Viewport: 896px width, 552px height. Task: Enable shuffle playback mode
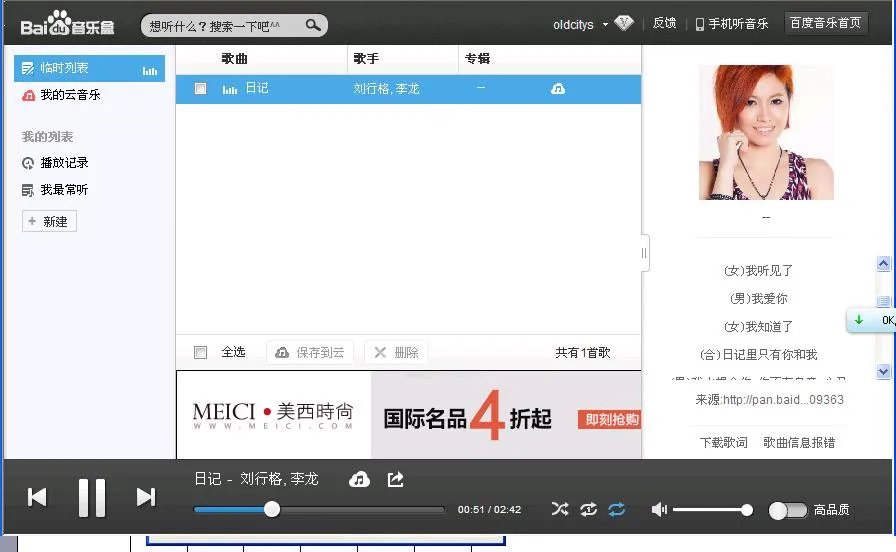560,509
